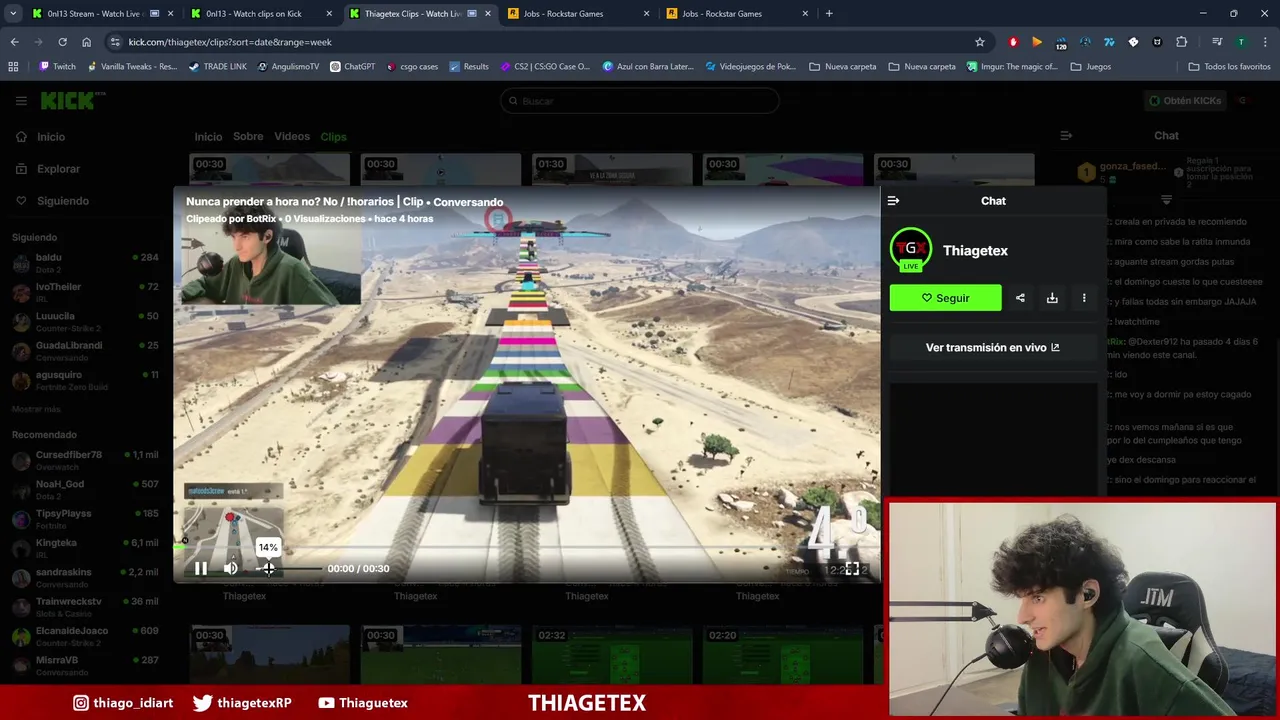Click Thiagetex TGX live avatar
Image resolution: width=1280 pixels, height=720 pixels.
tap(911, 250)
